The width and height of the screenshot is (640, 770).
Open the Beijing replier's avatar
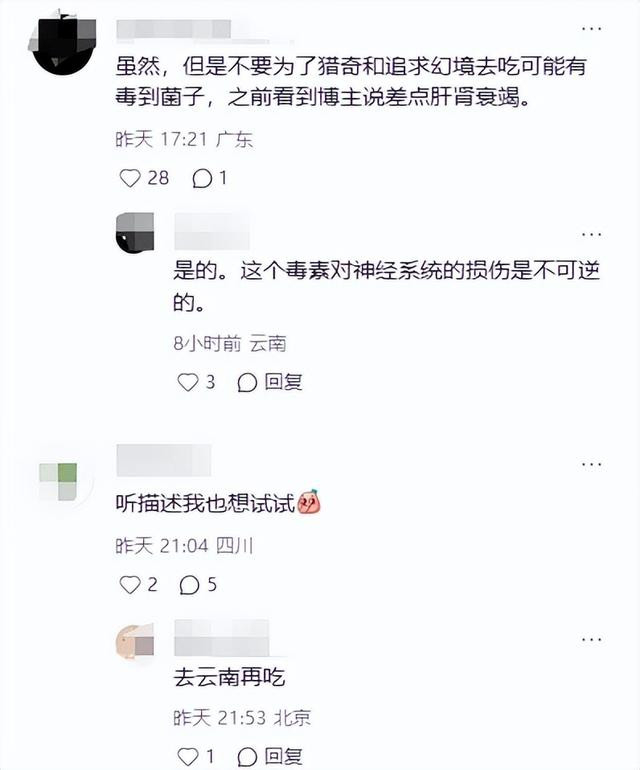[135, 642]
